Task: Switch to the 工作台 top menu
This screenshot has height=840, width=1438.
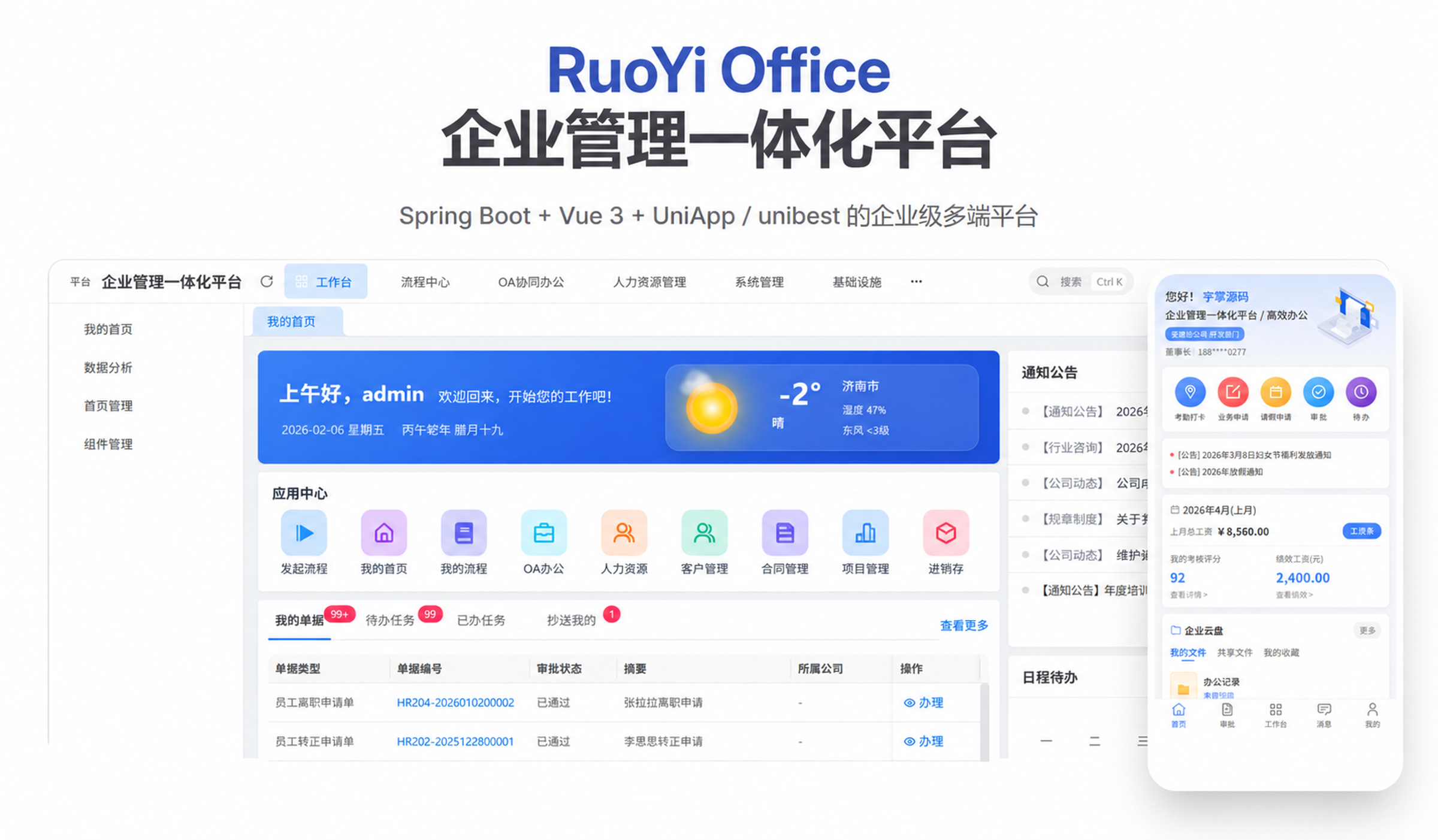Action: tap(325, 282)
